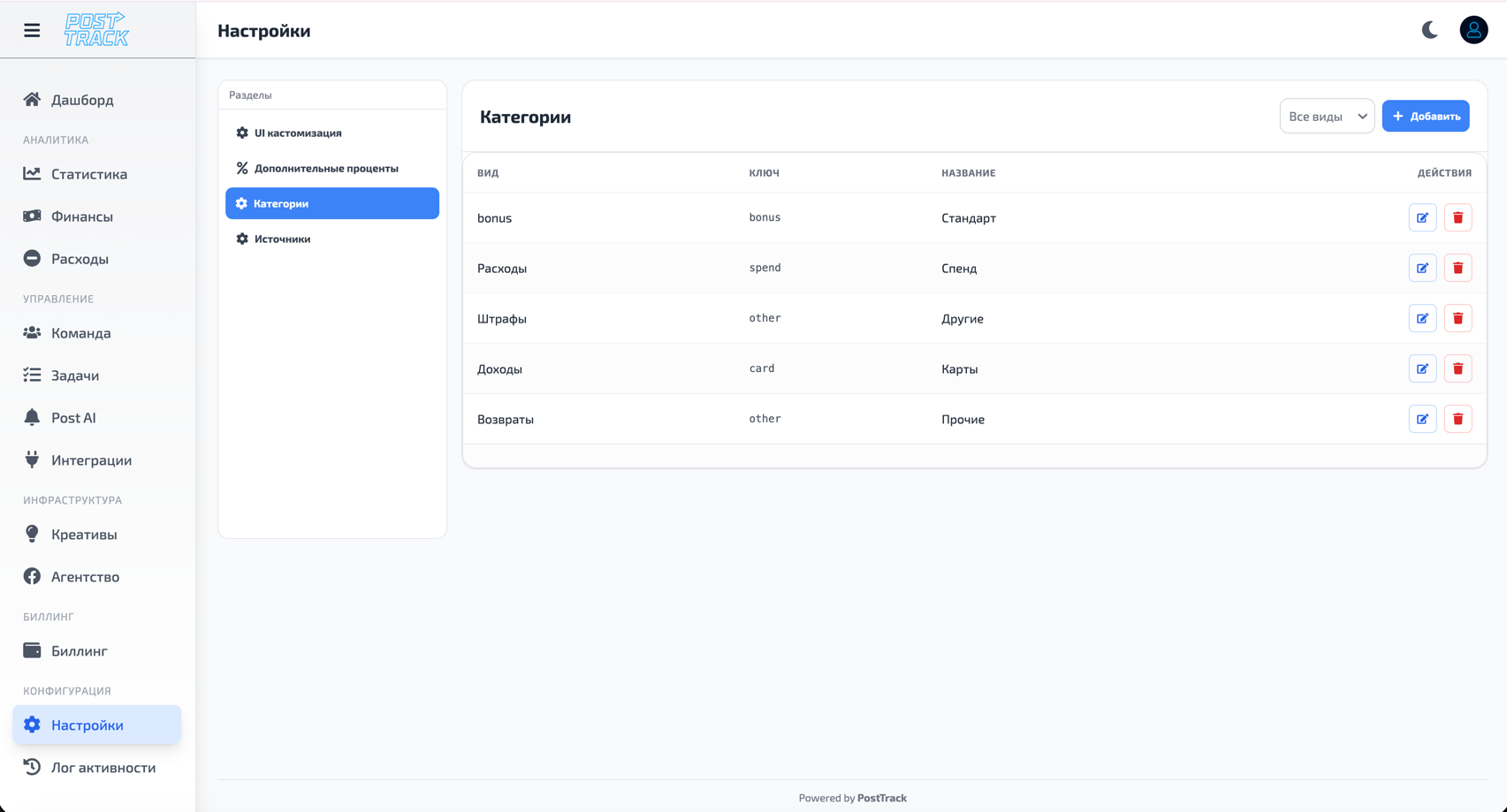Expand the Все виды filter dropdown
The height and width of the screenshot is (812, 1507).
tap(1326, 117)
